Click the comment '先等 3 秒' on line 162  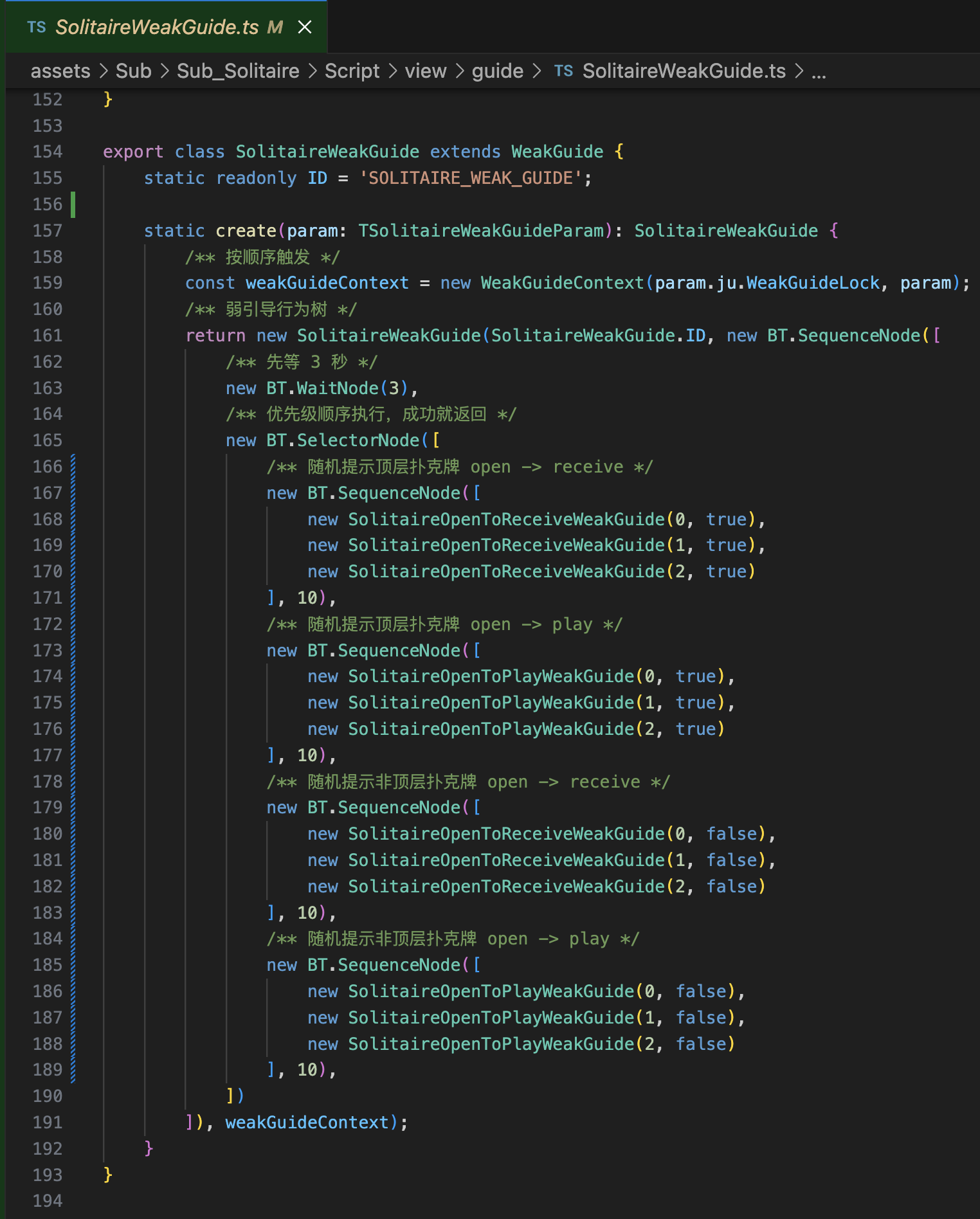pos(302,362)
